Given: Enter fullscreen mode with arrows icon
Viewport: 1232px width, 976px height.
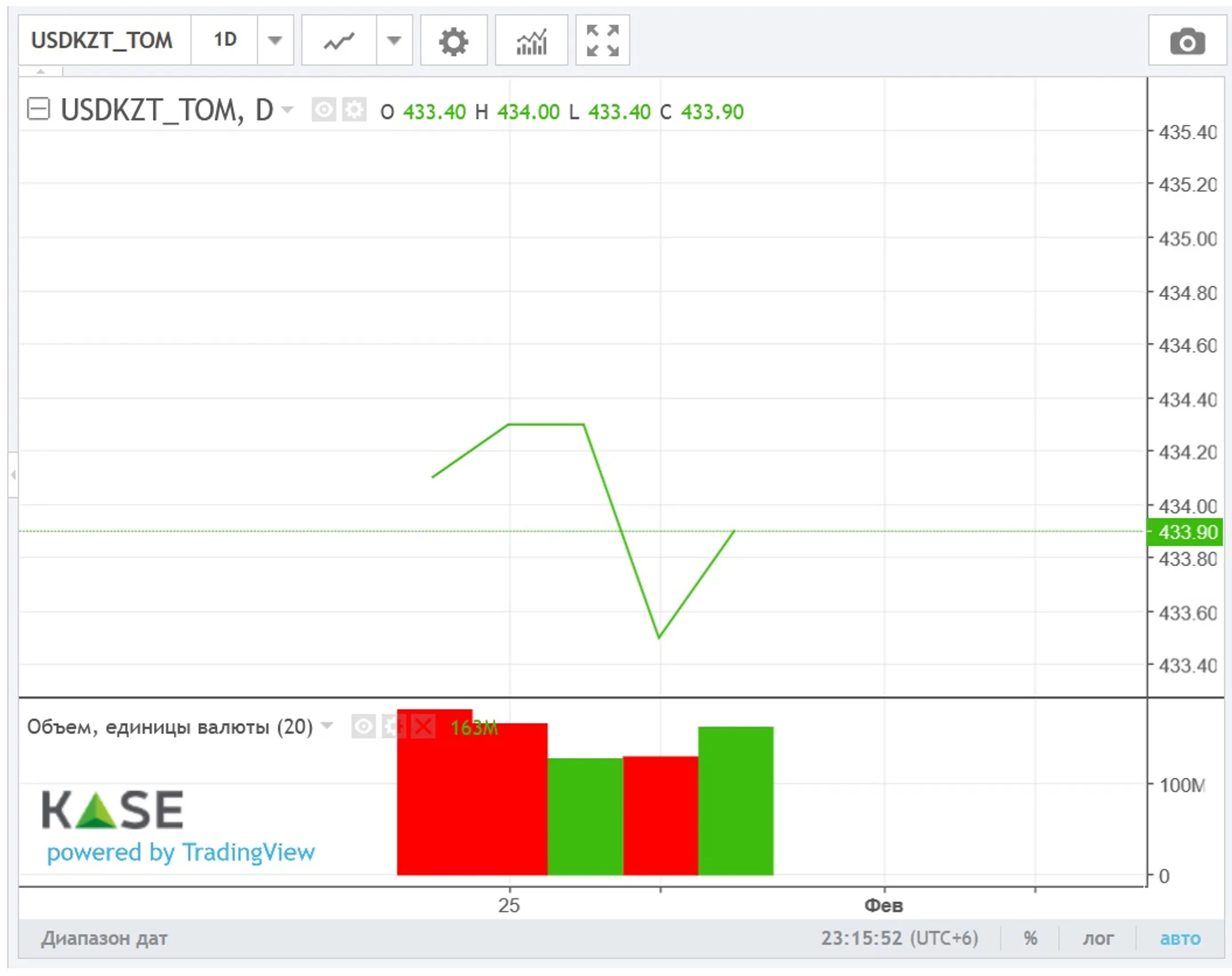Looking at the screenshot, I should 602,41.
